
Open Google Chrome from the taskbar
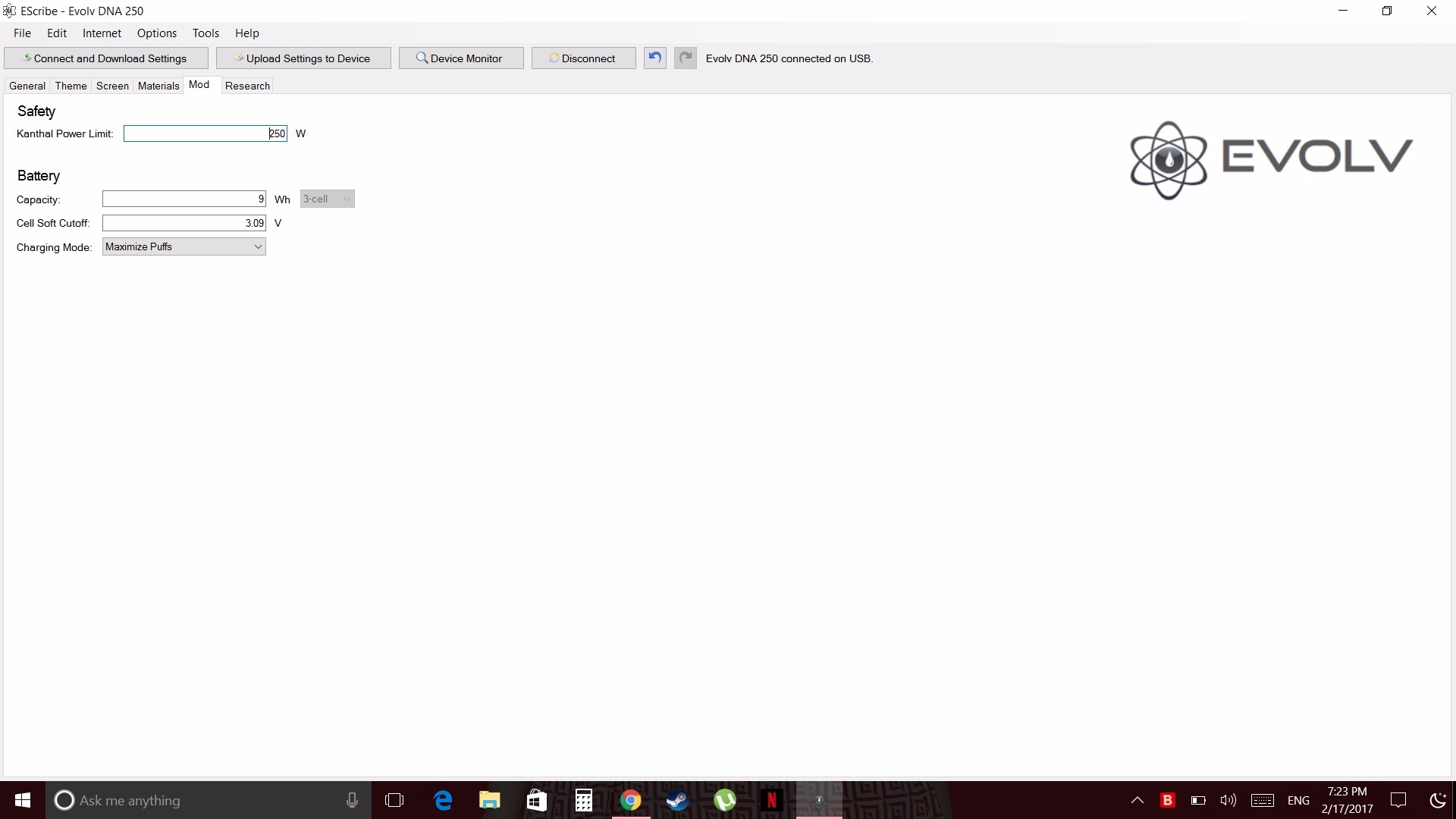[x=630, y=800]
